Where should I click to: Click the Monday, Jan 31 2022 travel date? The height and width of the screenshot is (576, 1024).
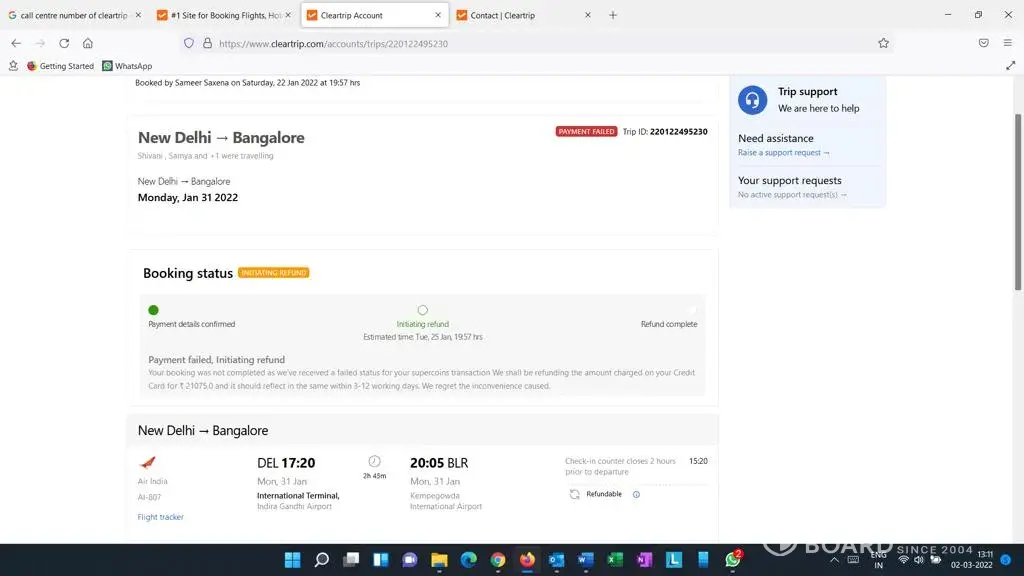pyautogui.click(x=187, y=197)
